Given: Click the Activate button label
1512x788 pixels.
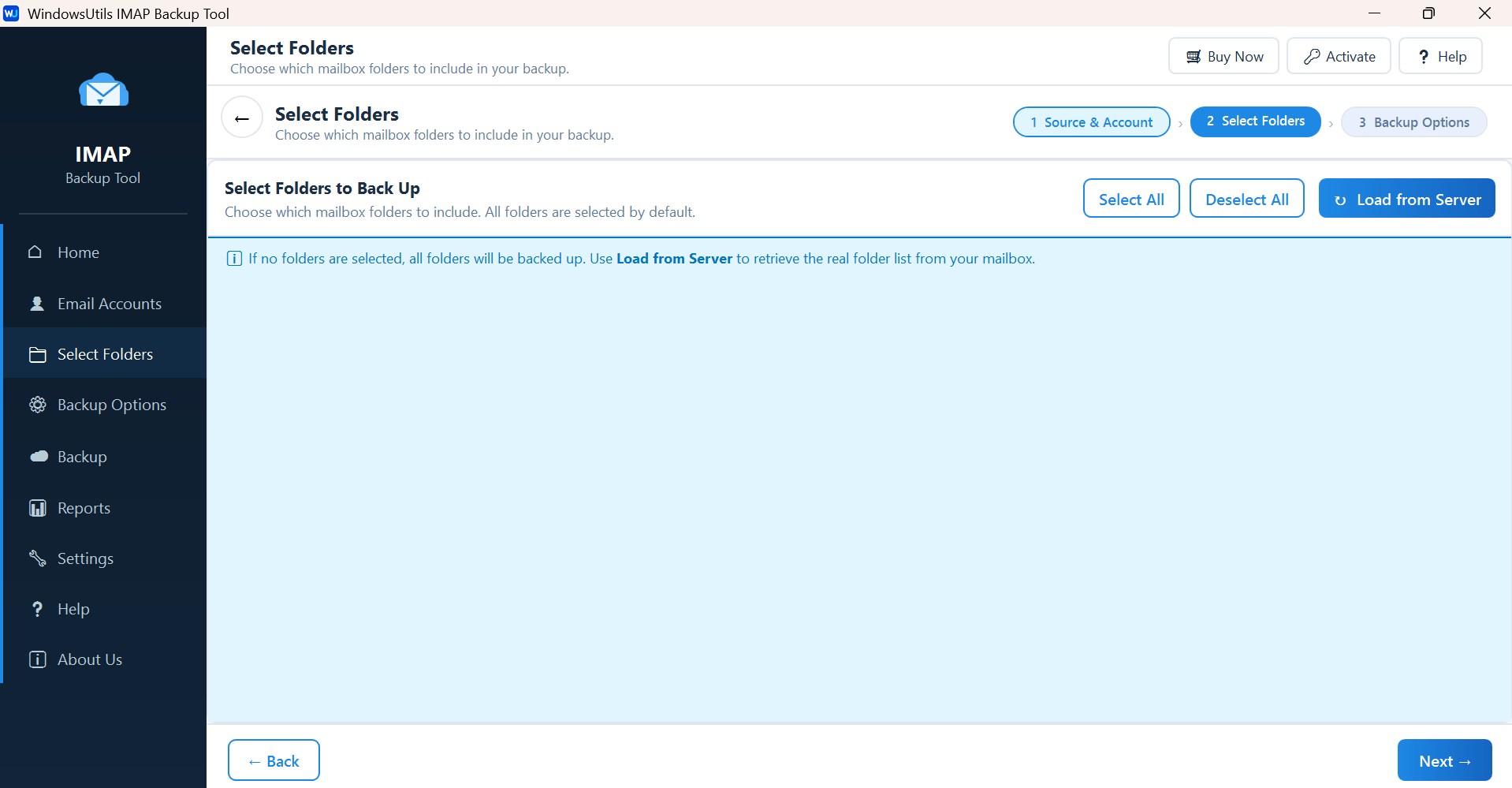Looking at the screenshot, I should [x=1350, y=57].
